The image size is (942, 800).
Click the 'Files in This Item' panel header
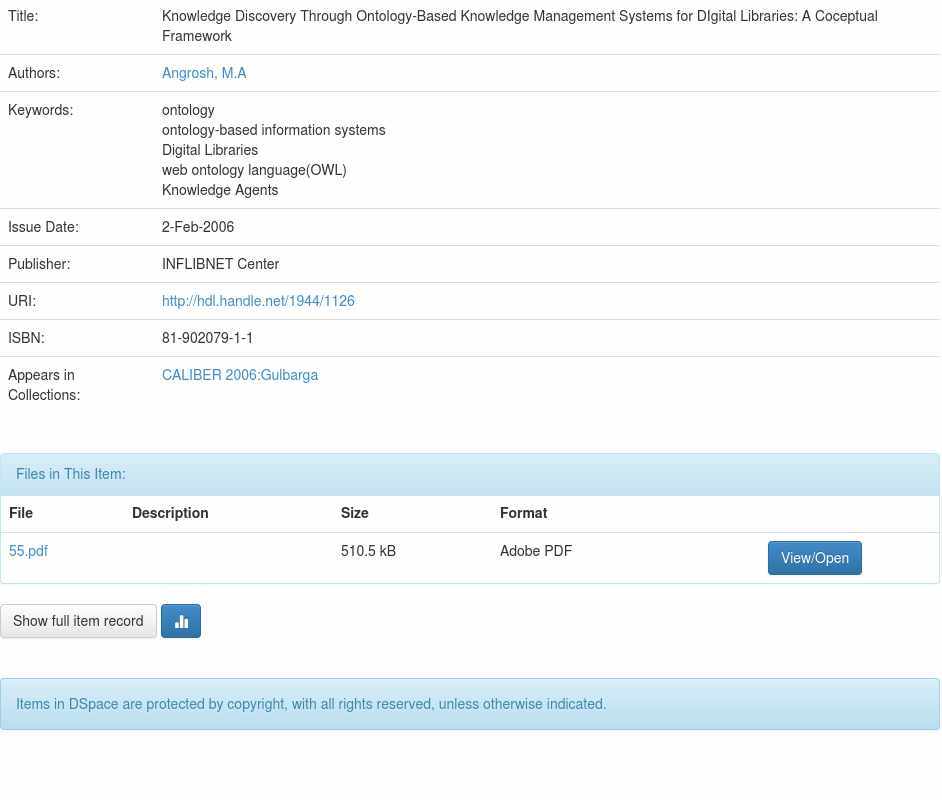[x=71, y=474]
